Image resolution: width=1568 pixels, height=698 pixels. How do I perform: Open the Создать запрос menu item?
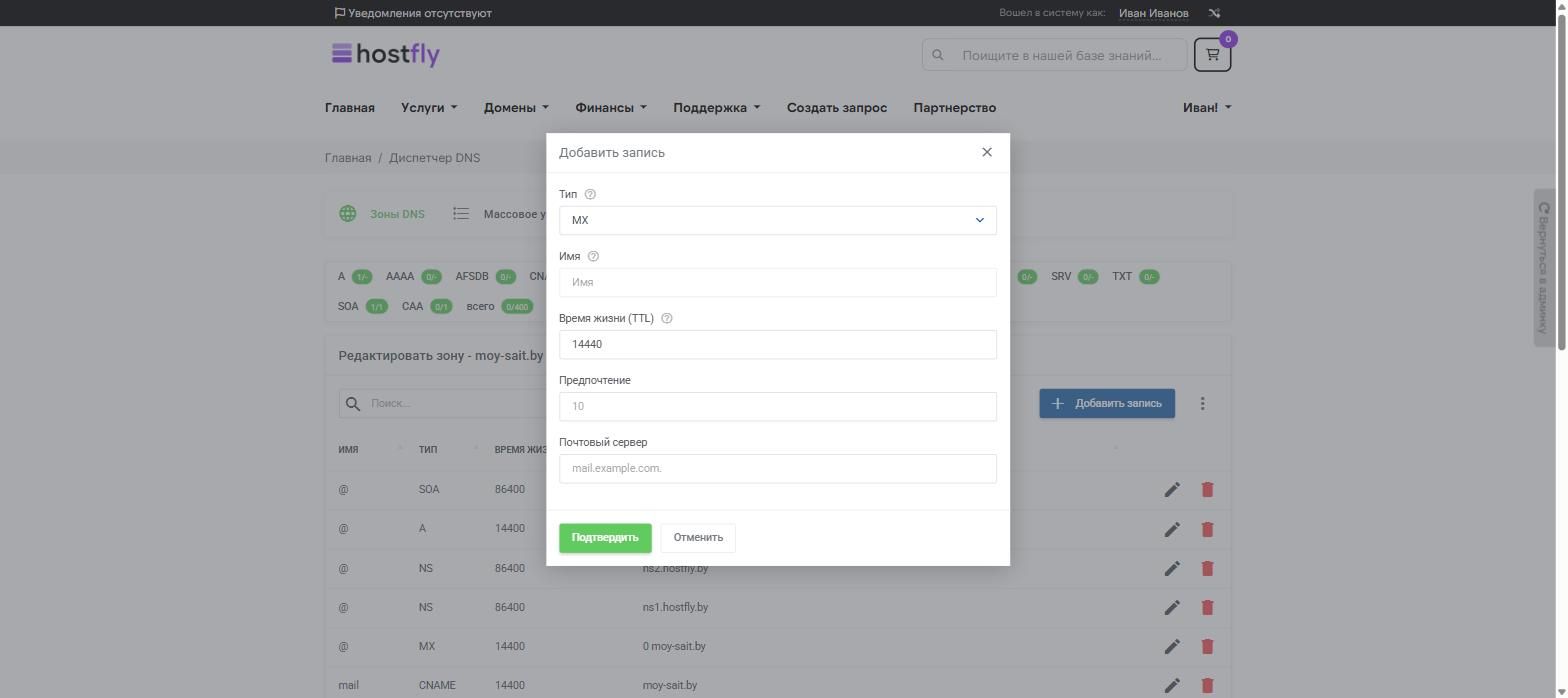coord(837,108)
